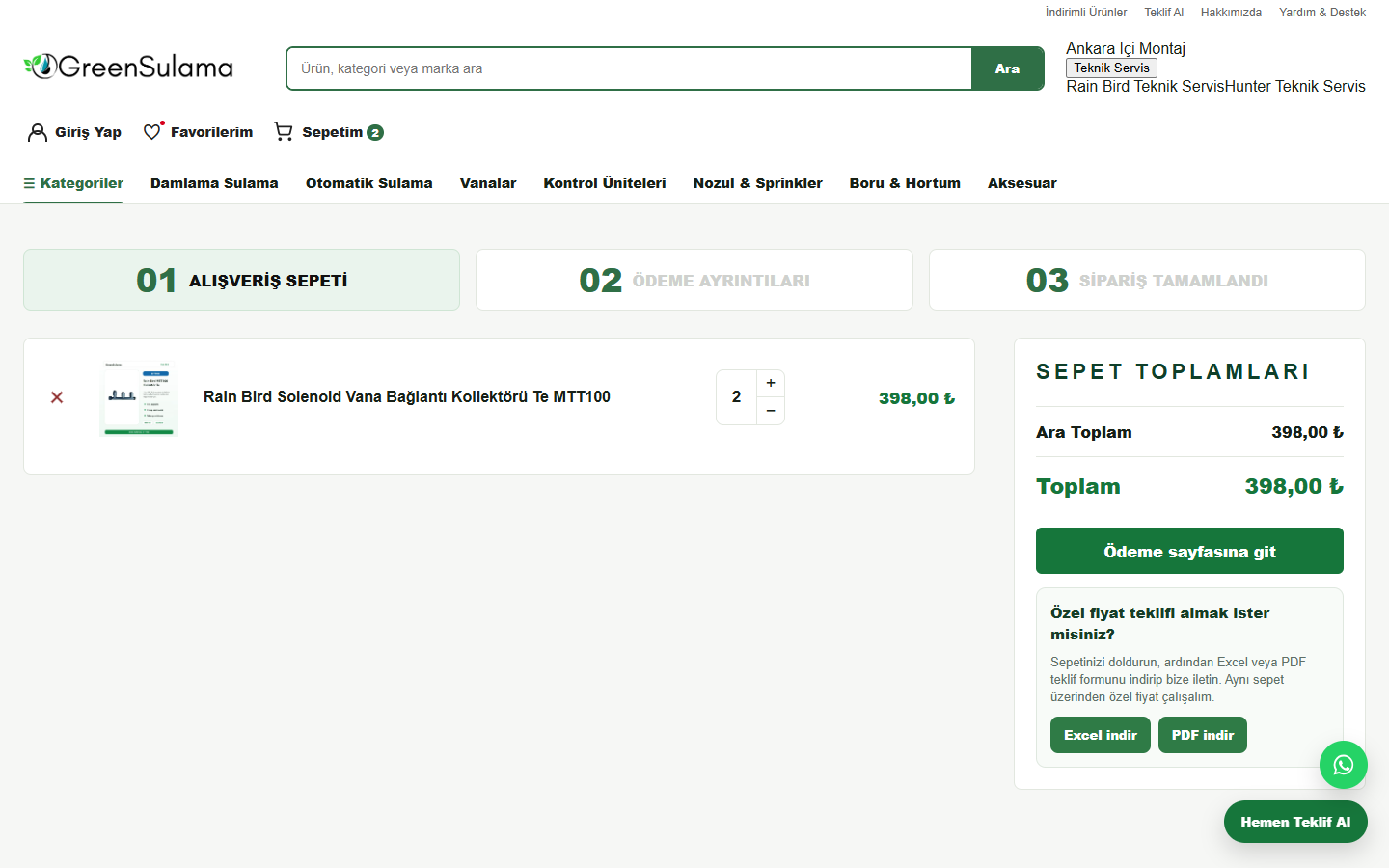The height and width of the screenshot is (868, 1389).
Task: Focus the product search field
Action: [629, 68]
